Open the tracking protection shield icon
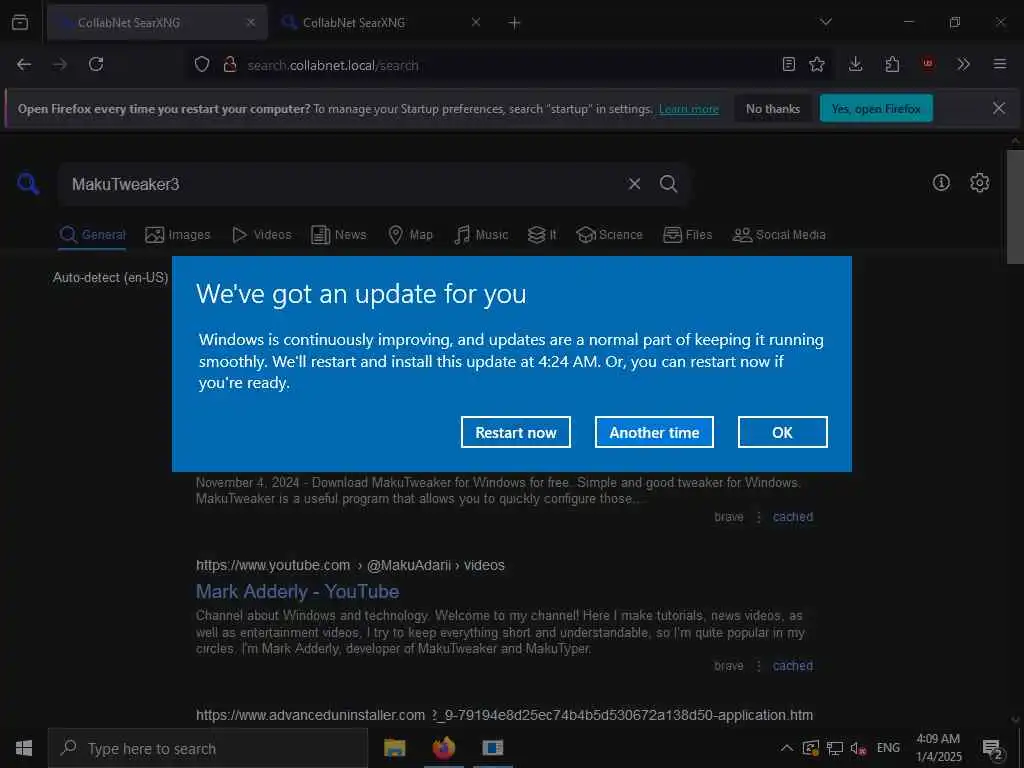This screenshot has height=768, width=1024. coord(202,65)
